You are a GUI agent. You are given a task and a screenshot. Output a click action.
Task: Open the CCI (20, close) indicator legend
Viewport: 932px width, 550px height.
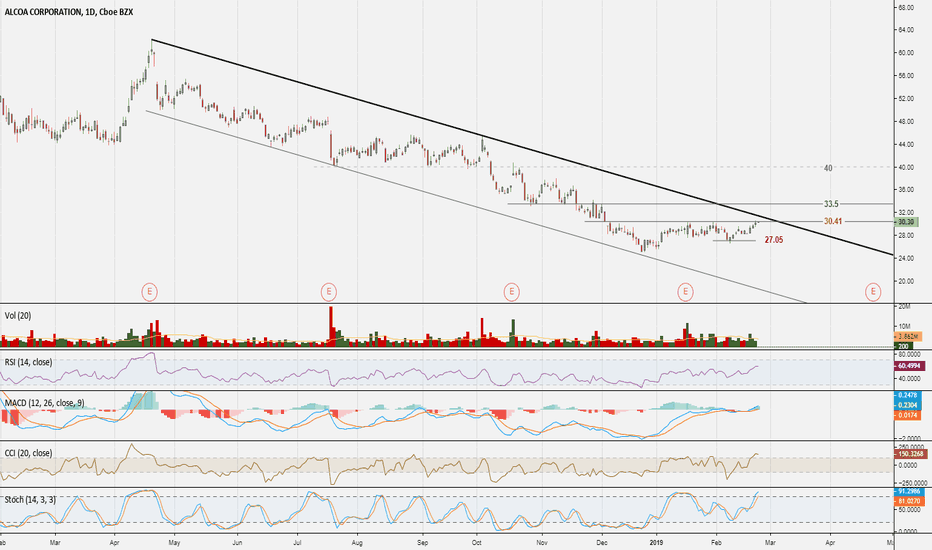[28, 453]
